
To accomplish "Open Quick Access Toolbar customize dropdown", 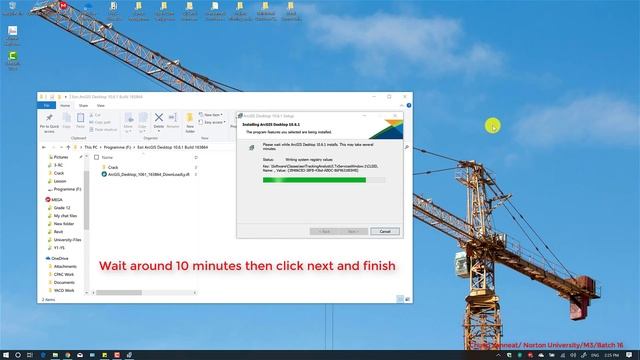I will click(x=66, y=97).
